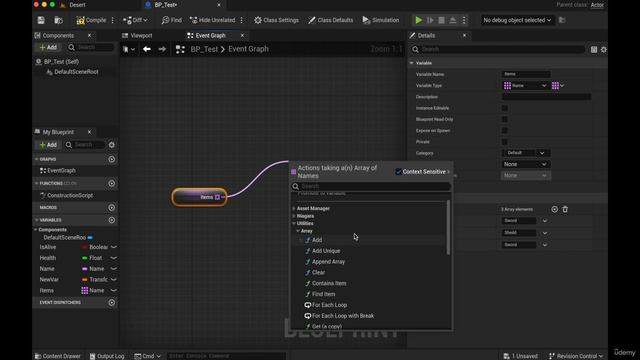
Task: Choose Clear array action
Action: click(318, 273)
